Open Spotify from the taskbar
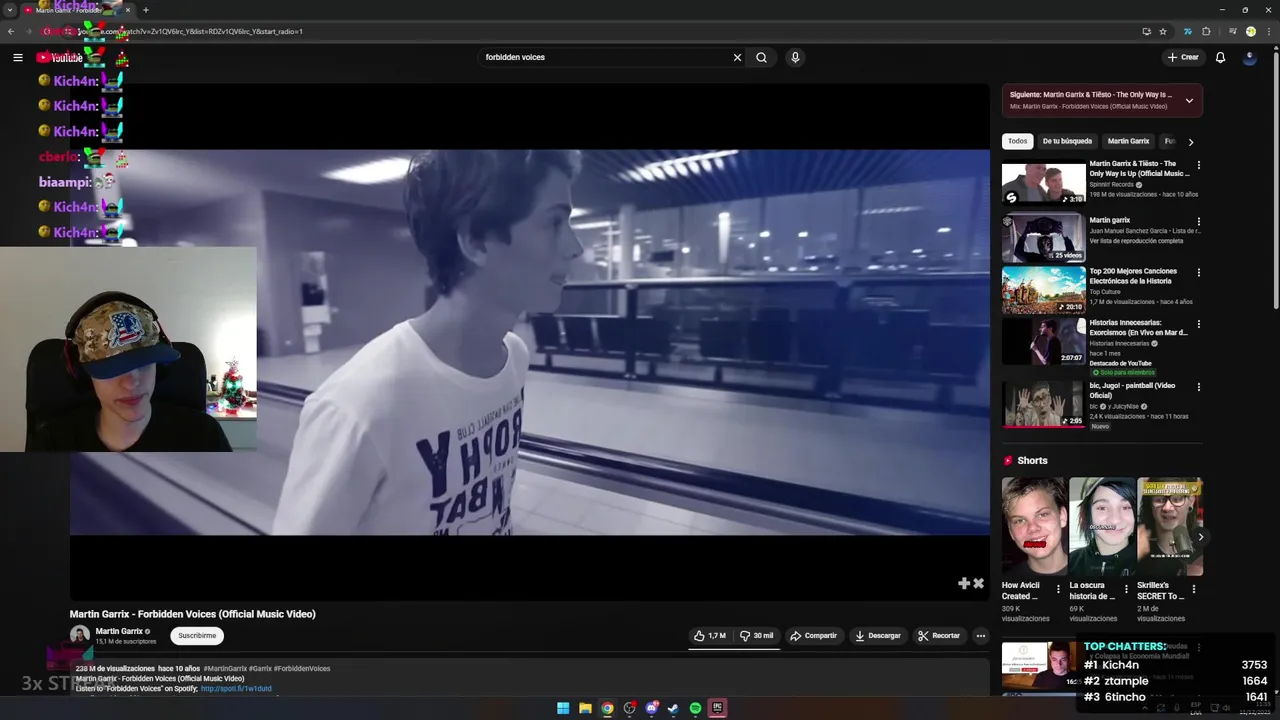Viewport: 1280px width, 720px height. point(695,708)
